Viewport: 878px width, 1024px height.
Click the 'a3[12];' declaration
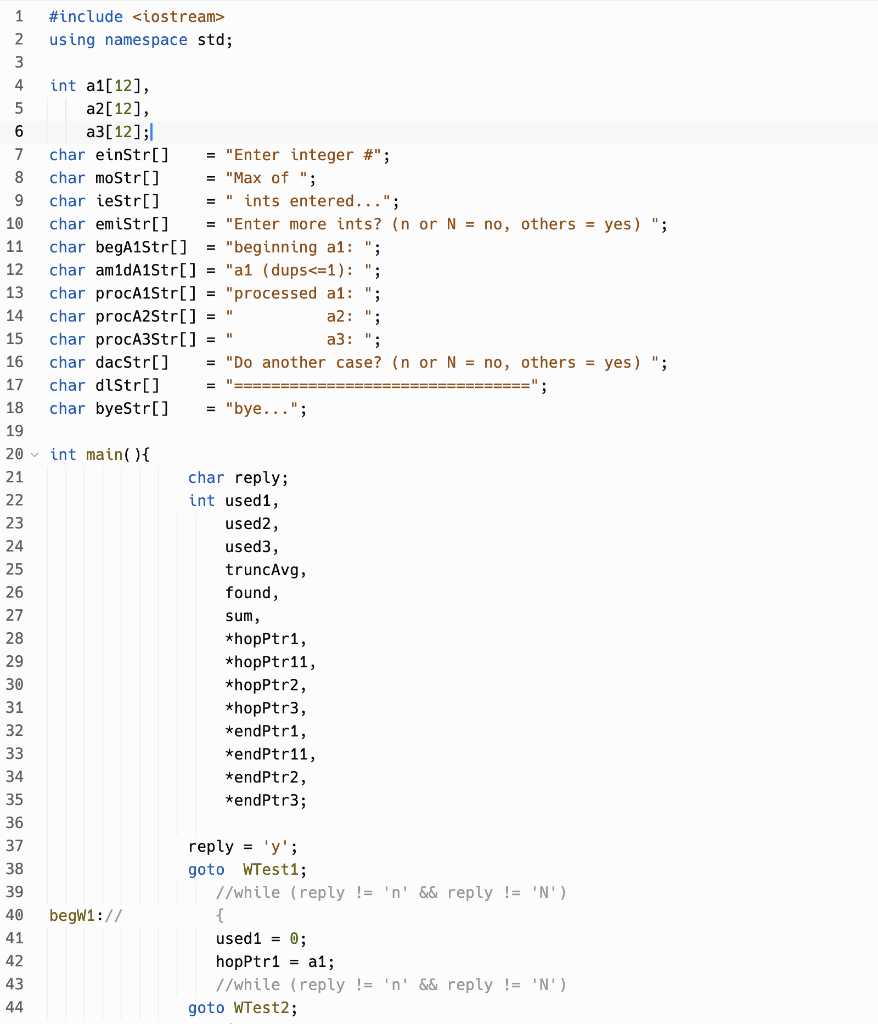[118, 132]
